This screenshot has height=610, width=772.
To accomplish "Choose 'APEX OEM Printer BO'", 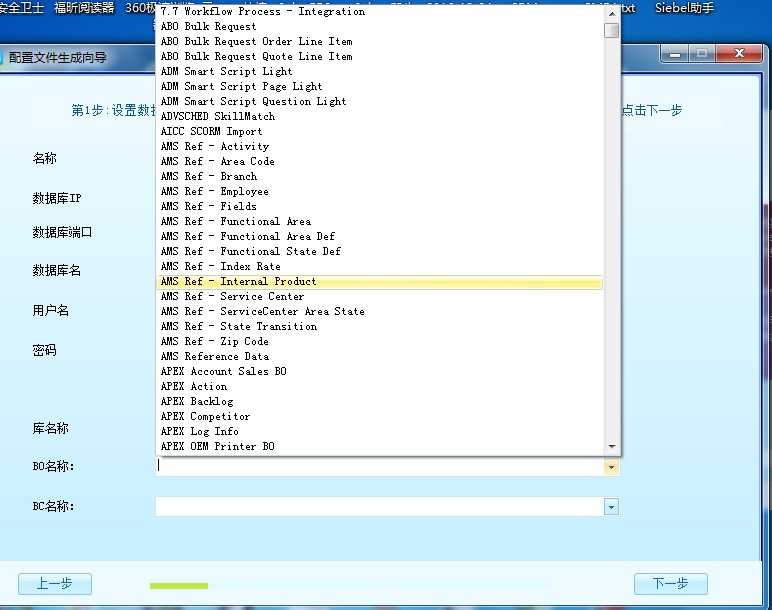I will (x=379, y=447).
